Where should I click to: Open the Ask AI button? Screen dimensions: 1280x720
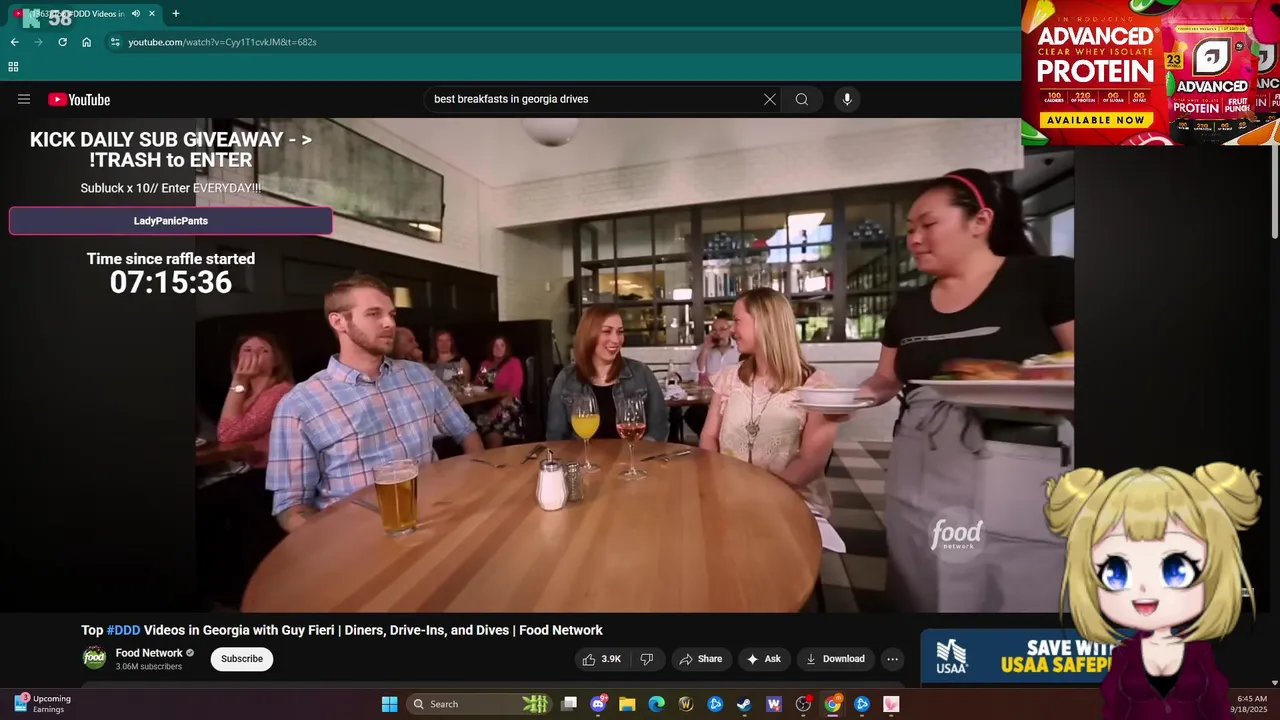tap(763, 659)
